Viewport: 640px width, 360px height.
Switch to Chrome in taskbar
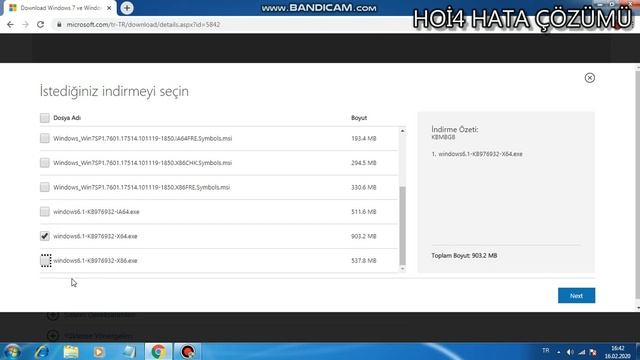[158, 351]
